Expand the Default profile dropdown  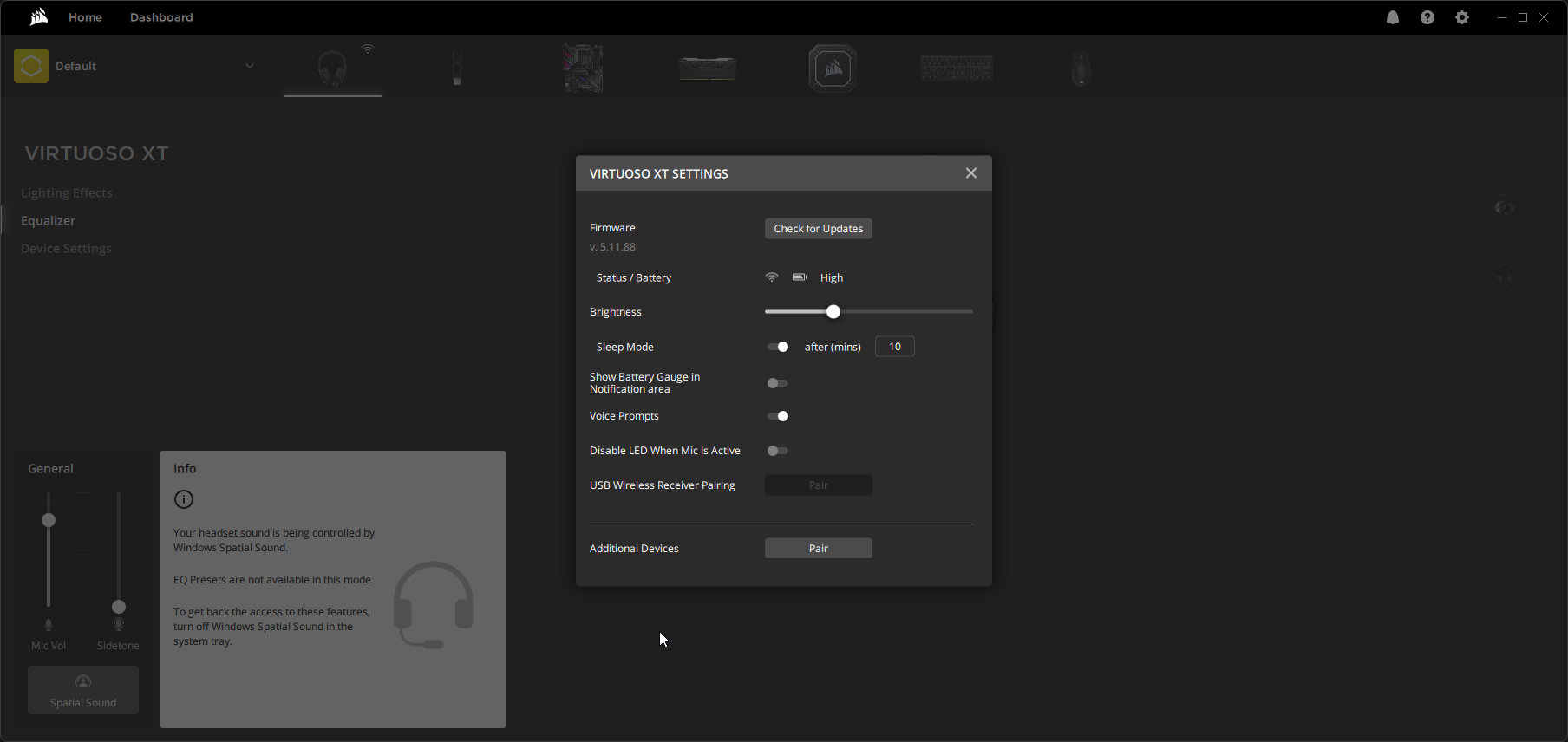(250, 66)
